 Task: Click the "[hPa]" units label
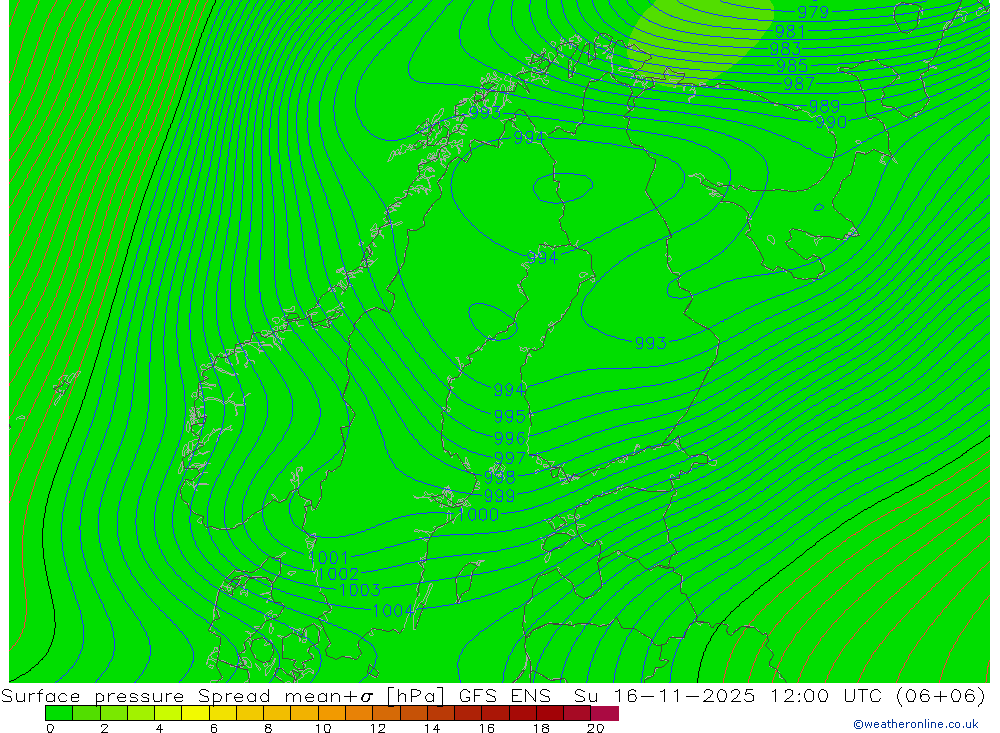click(415, 695)
